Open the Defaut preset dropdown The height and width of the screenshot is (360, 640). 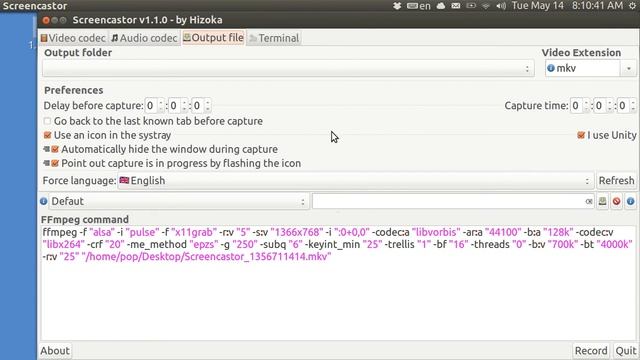point(178,201)
